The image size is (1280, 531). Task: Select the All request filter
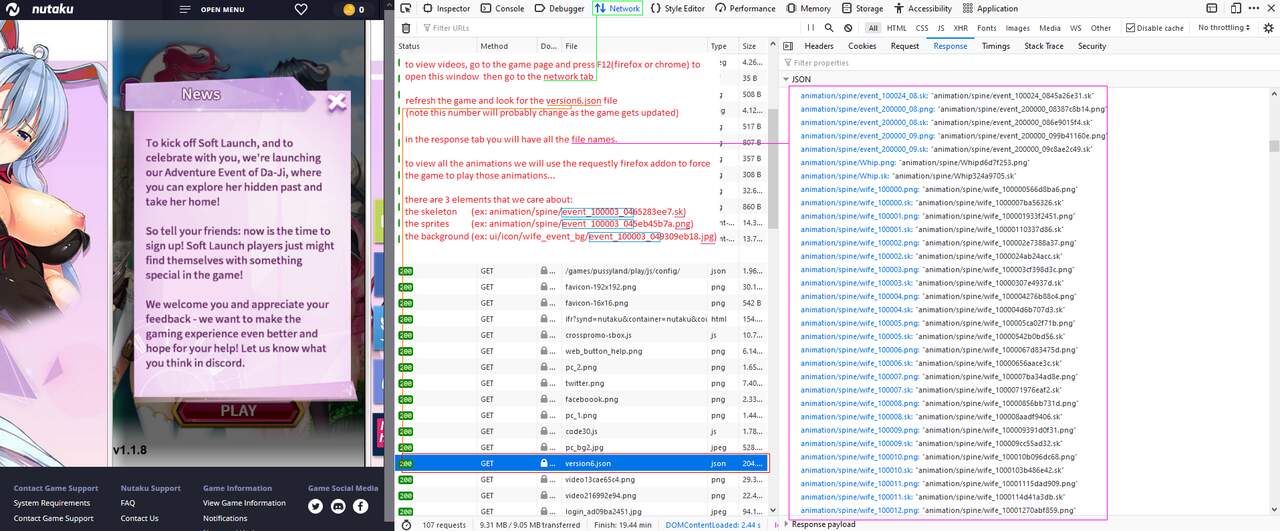pos(873,28)
